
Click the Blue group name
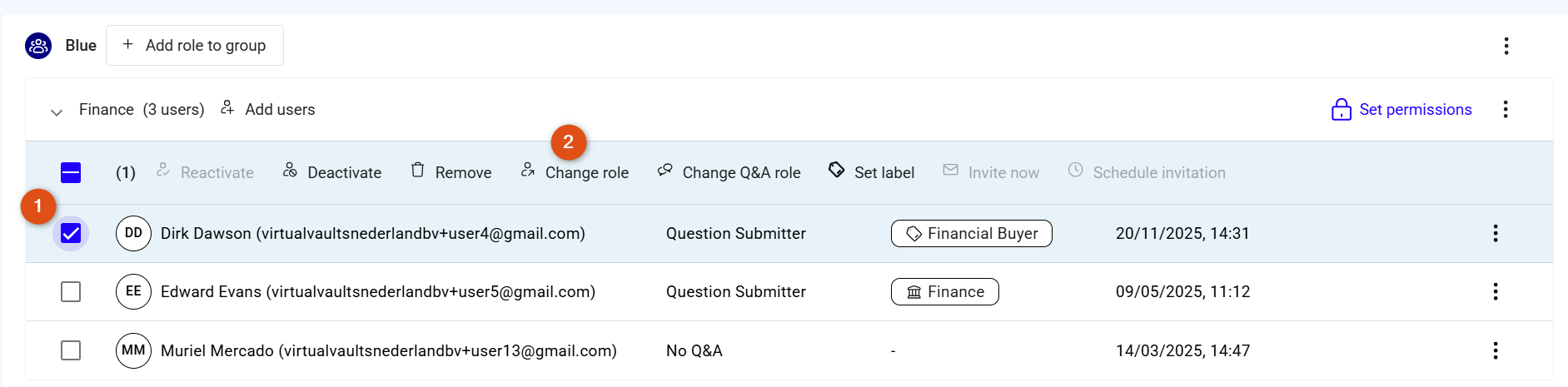pos(81,46)
